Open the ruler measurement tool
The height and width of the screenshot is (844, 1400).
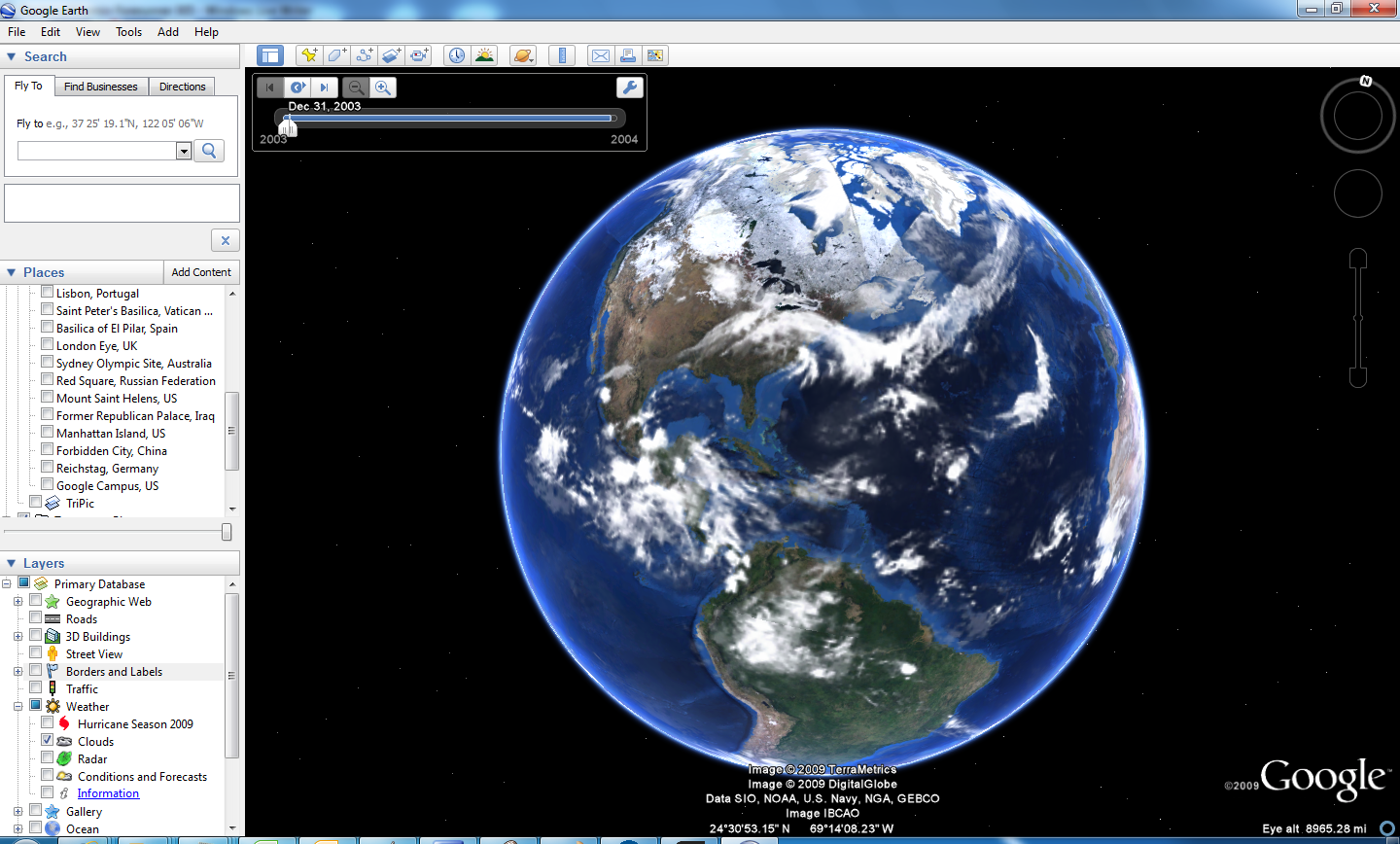click(x=562, y=55)
